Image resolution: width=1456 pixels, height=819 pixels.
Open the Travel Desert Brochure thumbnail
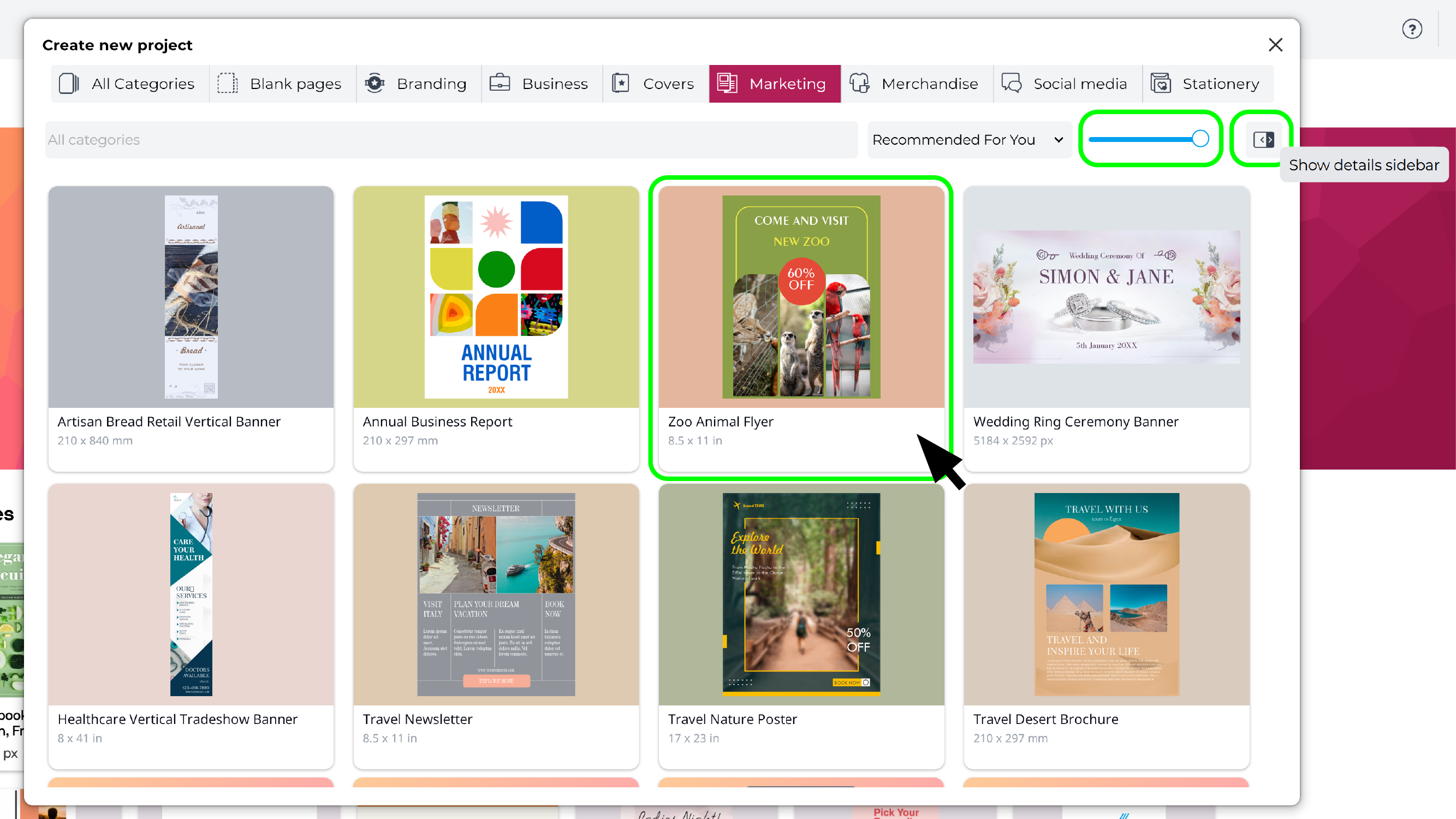coord(1107,594)
